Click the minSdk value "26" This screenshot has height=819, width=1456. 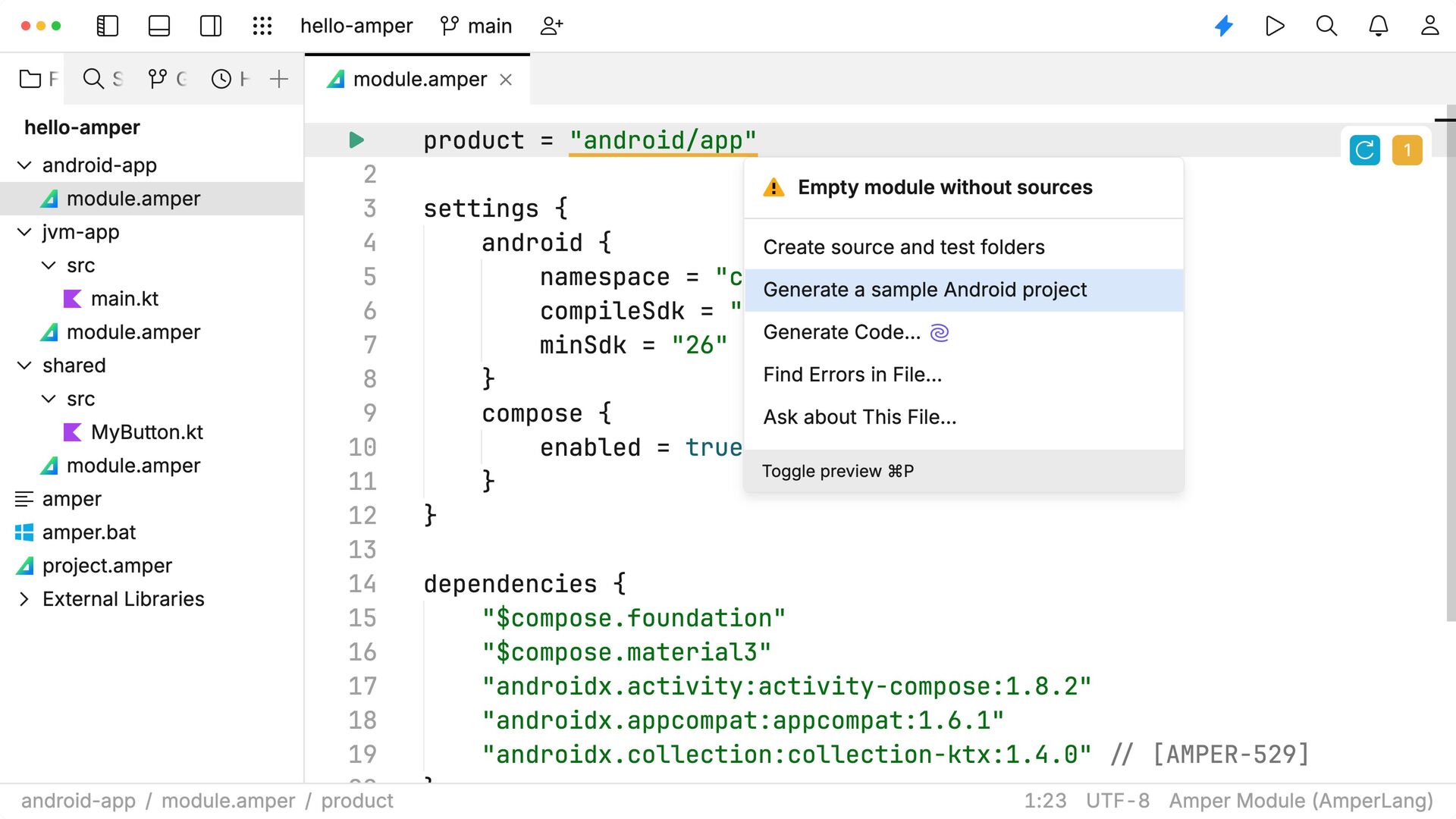tap(699, 345)
